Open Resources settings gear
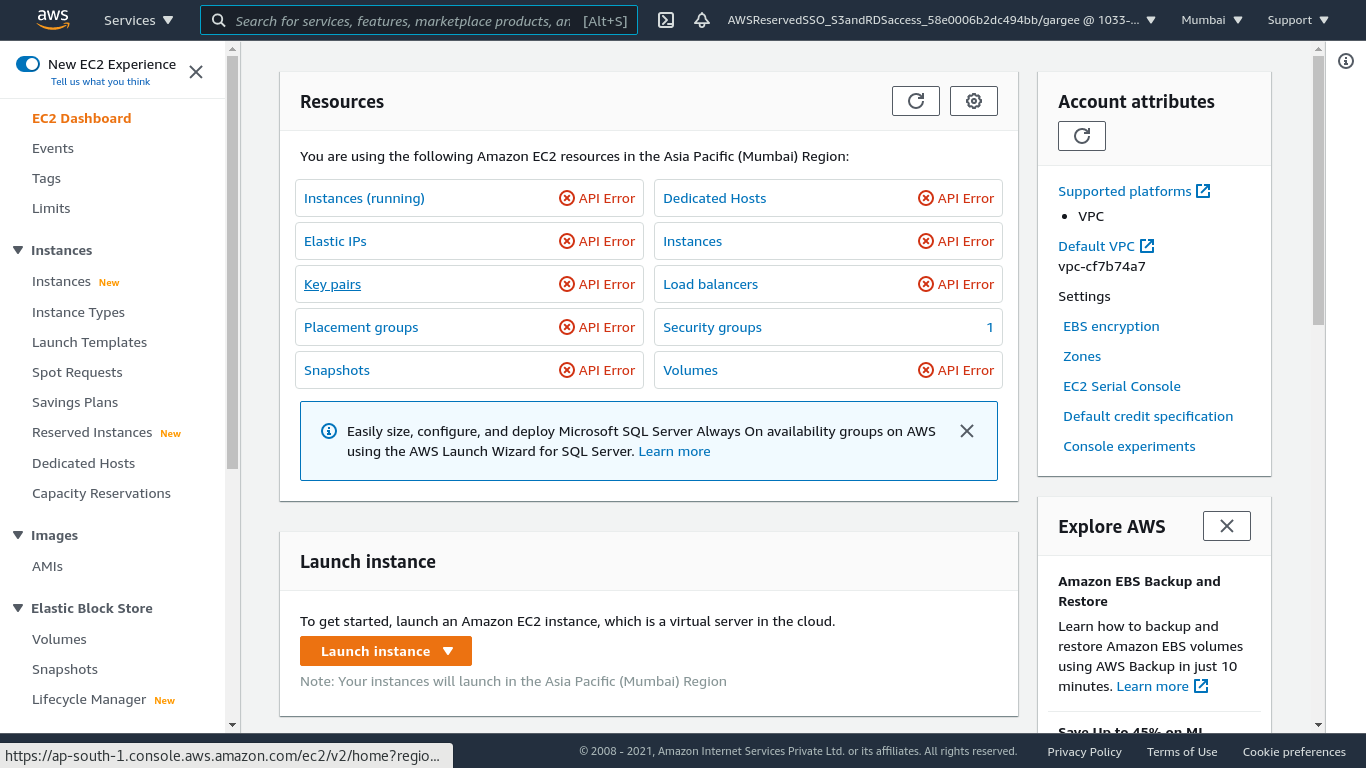This screenshot has width=1366, height=768. pos(973,101)
